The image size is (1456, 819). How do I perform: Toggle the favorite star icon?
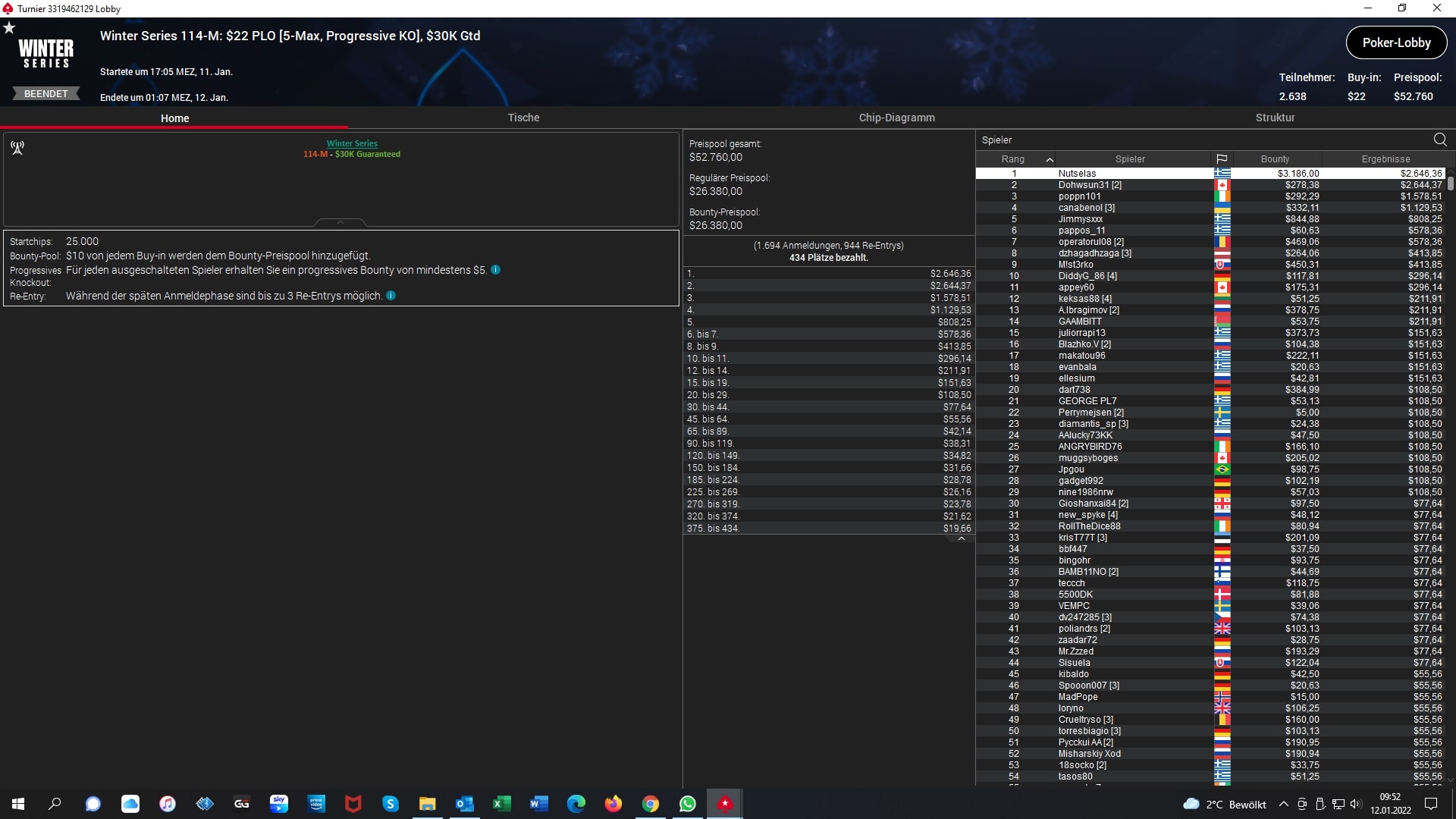[x=9, y=28]
